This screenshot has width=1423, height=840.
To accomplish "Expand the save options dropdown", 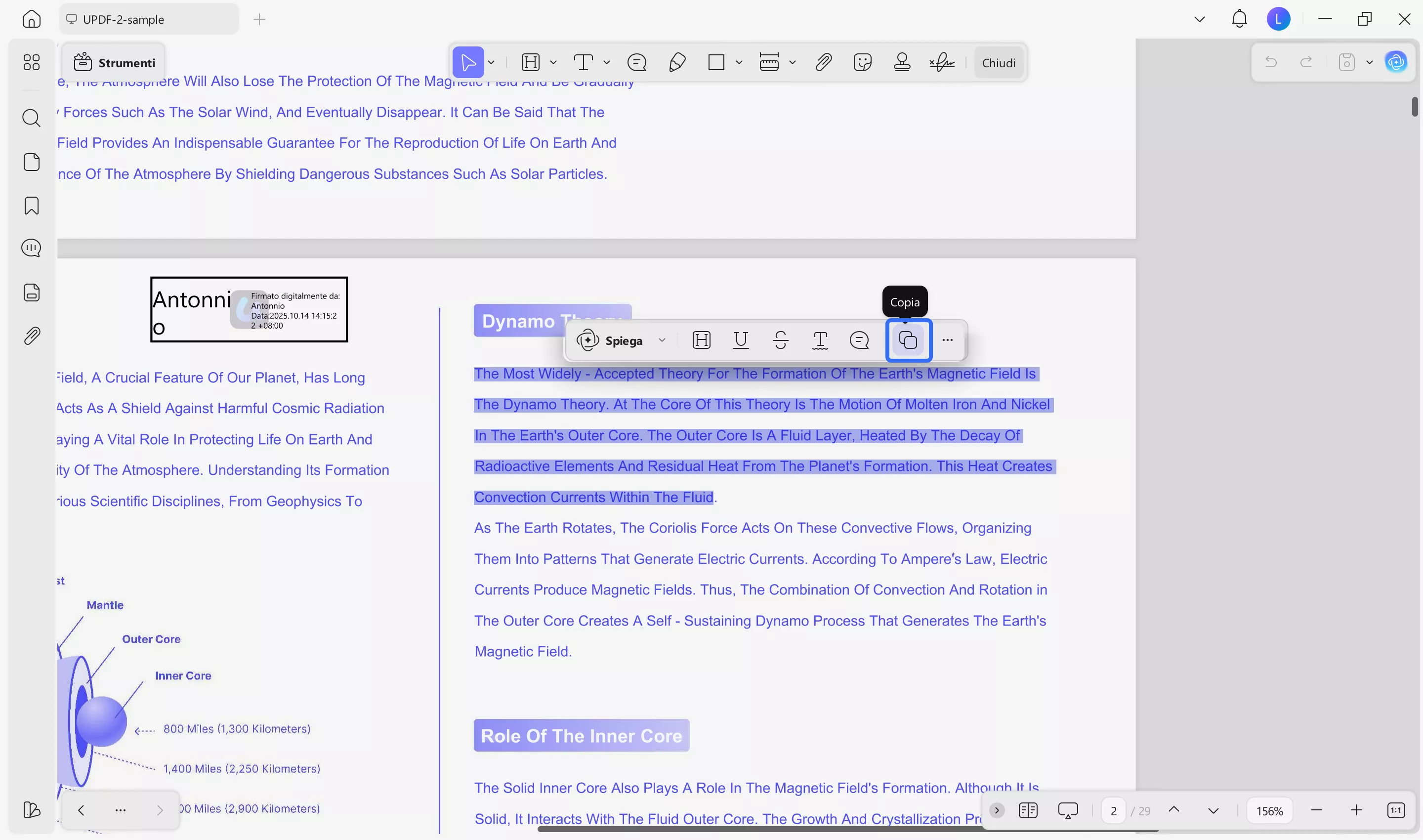I will [1370, 62].
